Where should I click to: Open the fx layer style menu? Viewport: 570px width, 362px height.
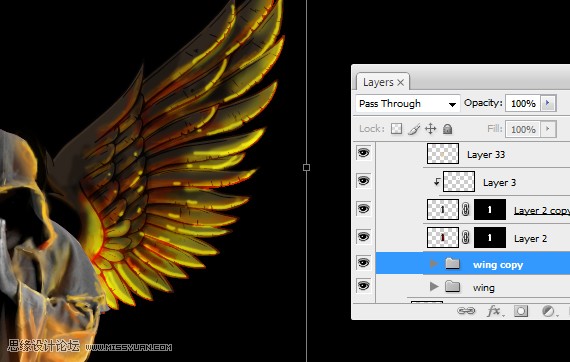[494, 311]
